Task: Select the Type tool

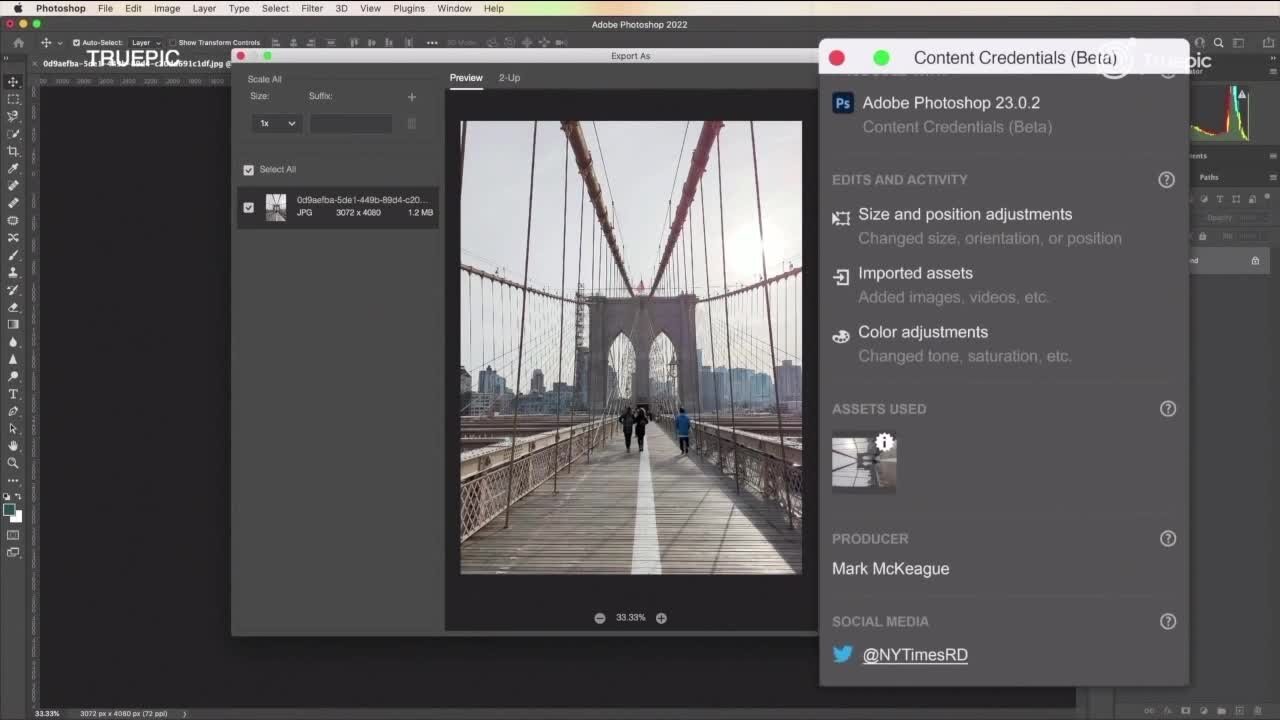Action: point(13,394)
